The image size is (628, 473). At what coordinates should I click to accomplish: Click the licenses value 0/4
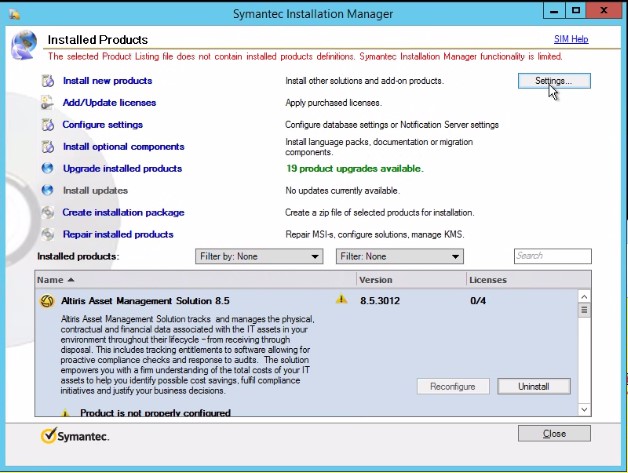point(478,301)
